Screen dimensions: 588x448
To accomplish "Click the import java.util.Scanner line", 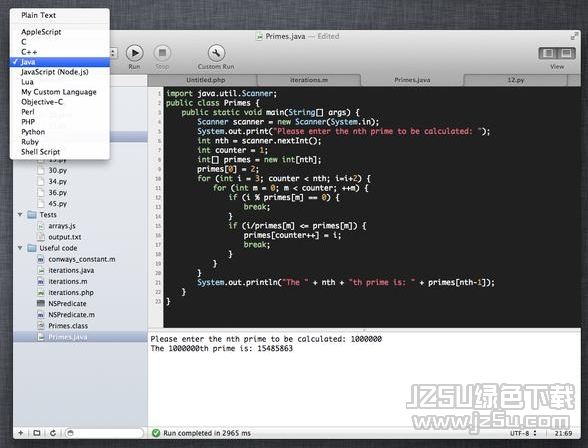I will (x=221, y=94).
